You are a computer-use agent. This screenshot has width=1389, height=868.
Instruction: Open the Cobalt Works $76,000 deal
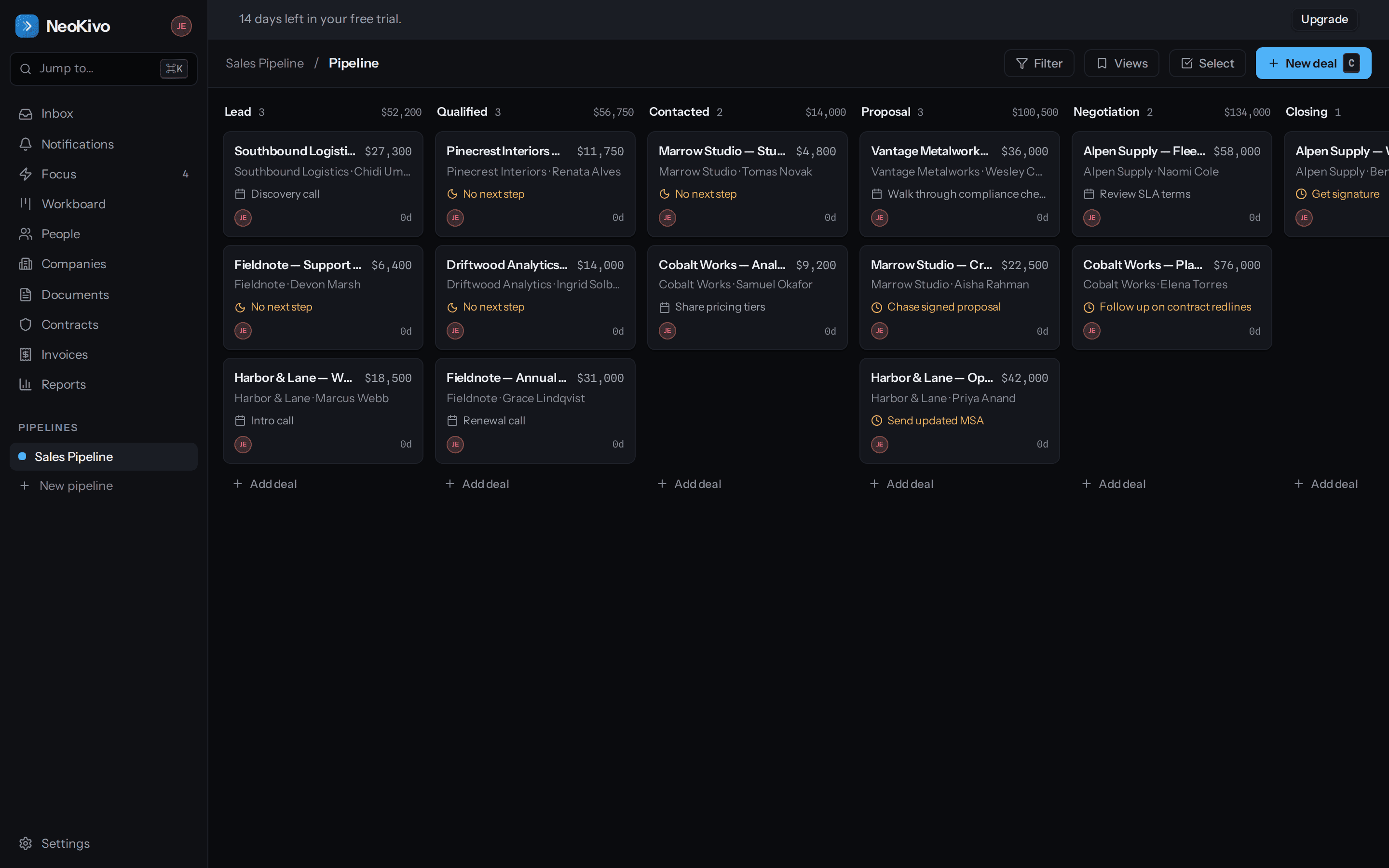pos(1172,298)
